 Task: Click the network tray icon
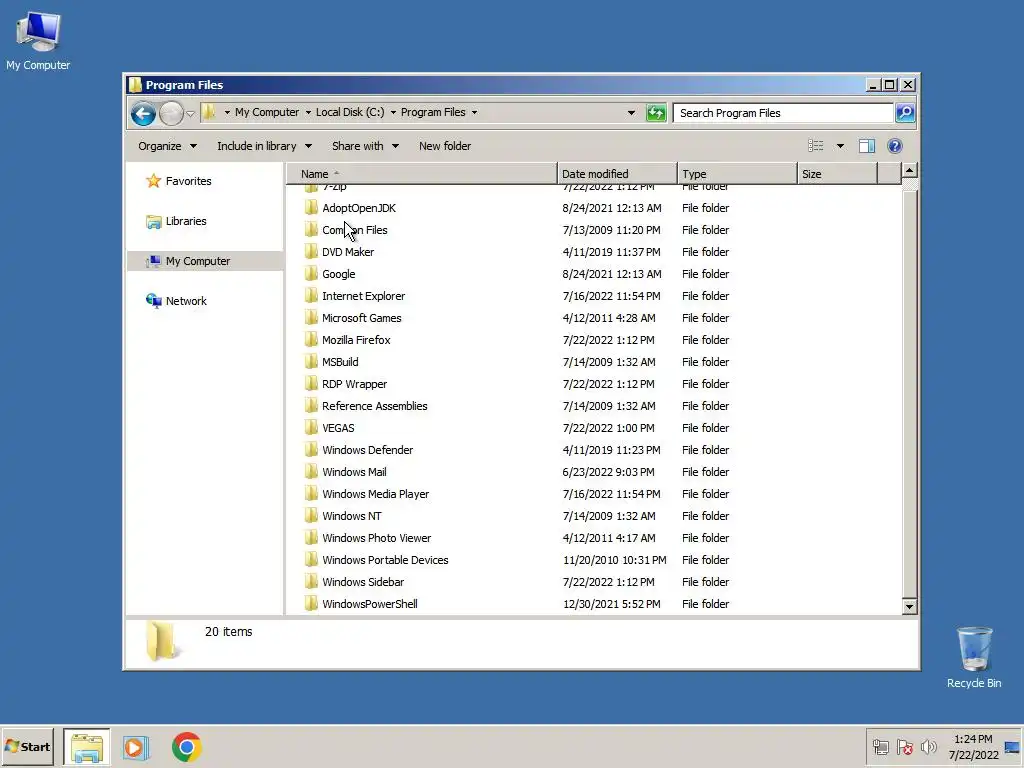coord(880,747)
